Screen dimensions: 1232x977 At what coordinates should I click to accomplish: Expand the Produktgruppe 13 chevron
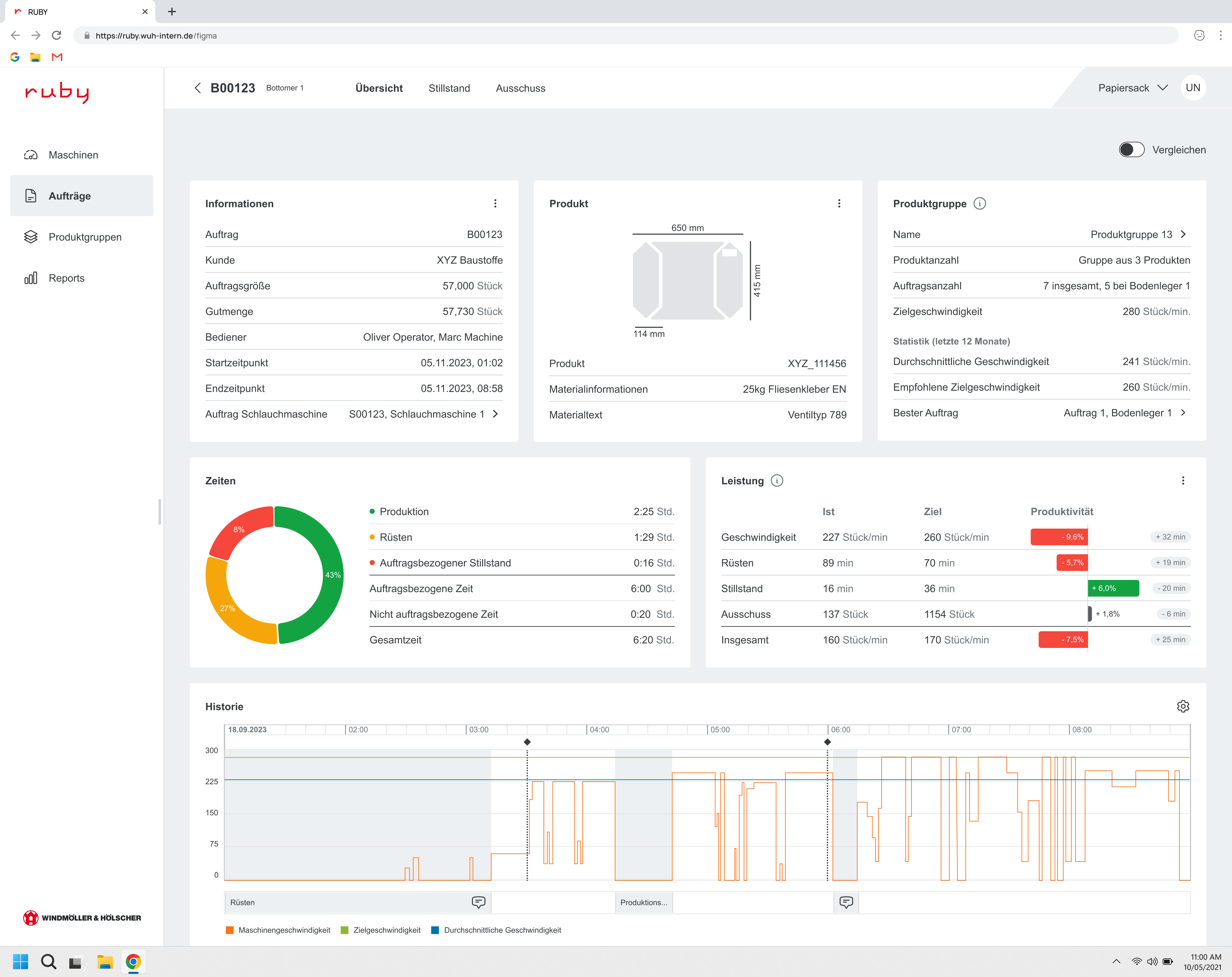[1183, 234]
